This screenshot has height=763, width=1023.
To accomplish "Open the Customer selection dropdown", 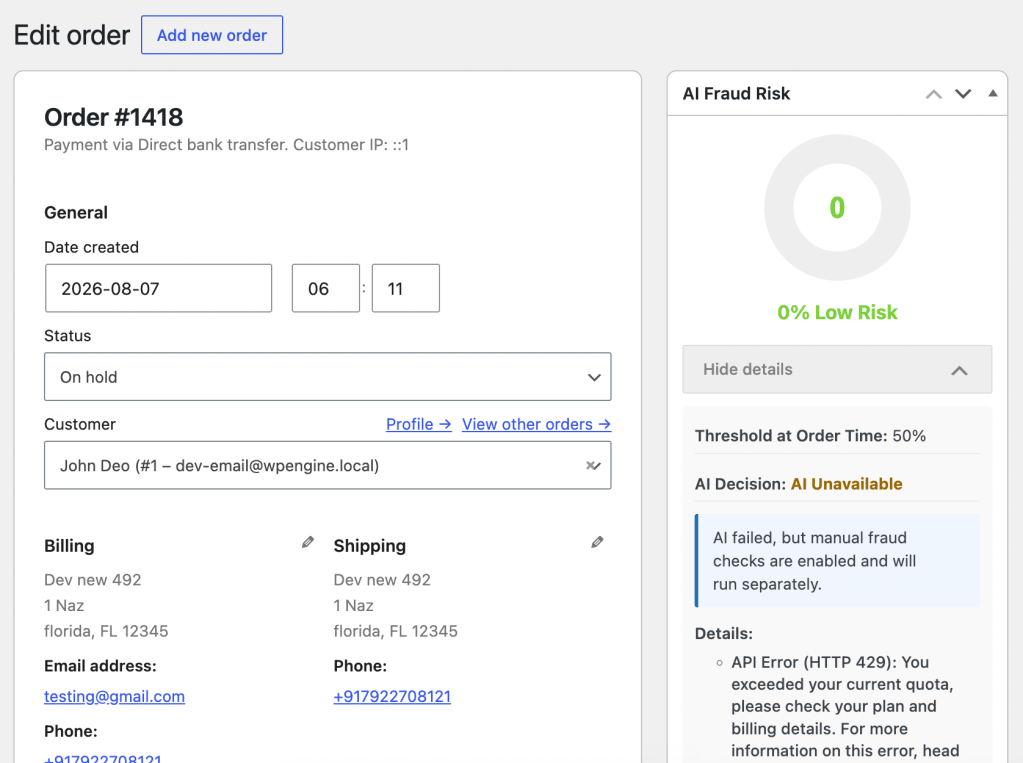I will coord(328,465).
